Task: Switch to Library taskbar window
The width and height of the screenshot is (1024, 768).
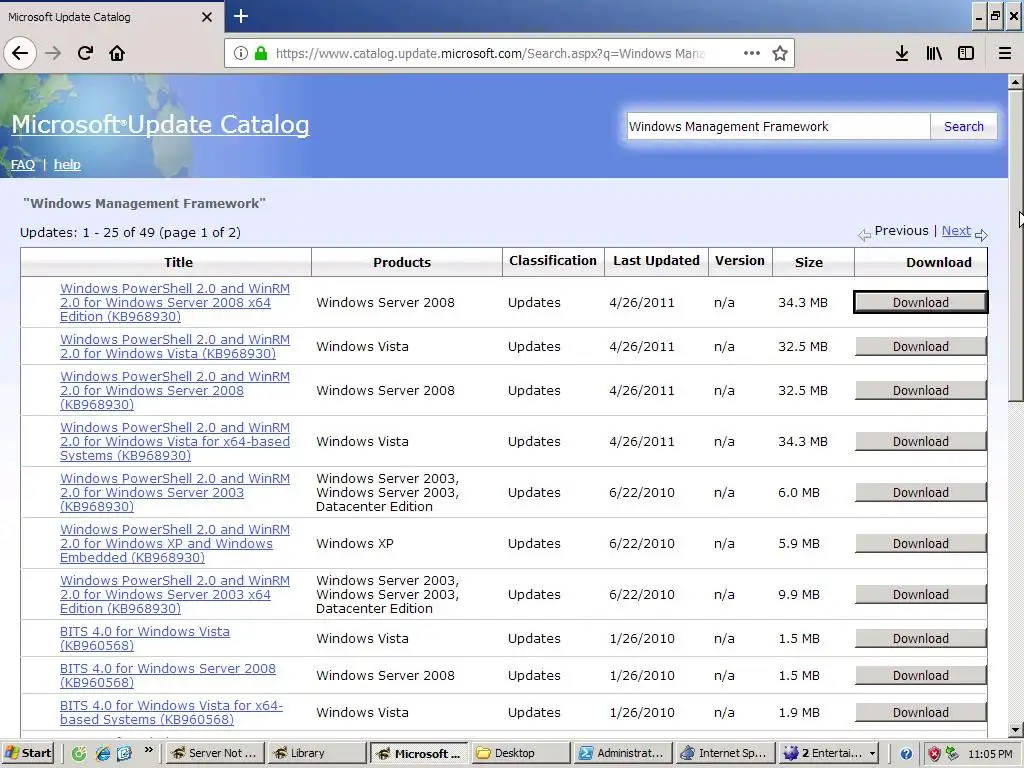Action: pos(317,753)
